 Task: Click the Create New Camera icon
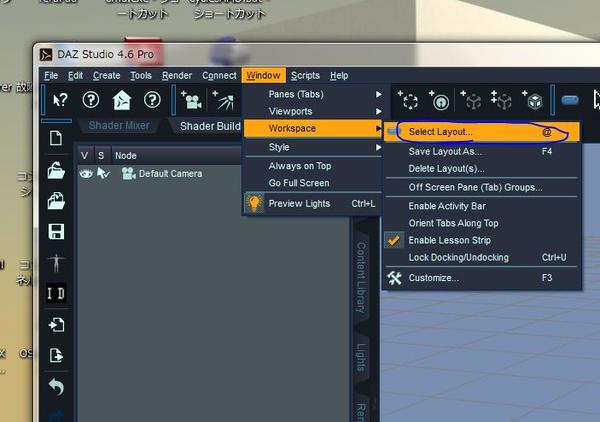192,101
